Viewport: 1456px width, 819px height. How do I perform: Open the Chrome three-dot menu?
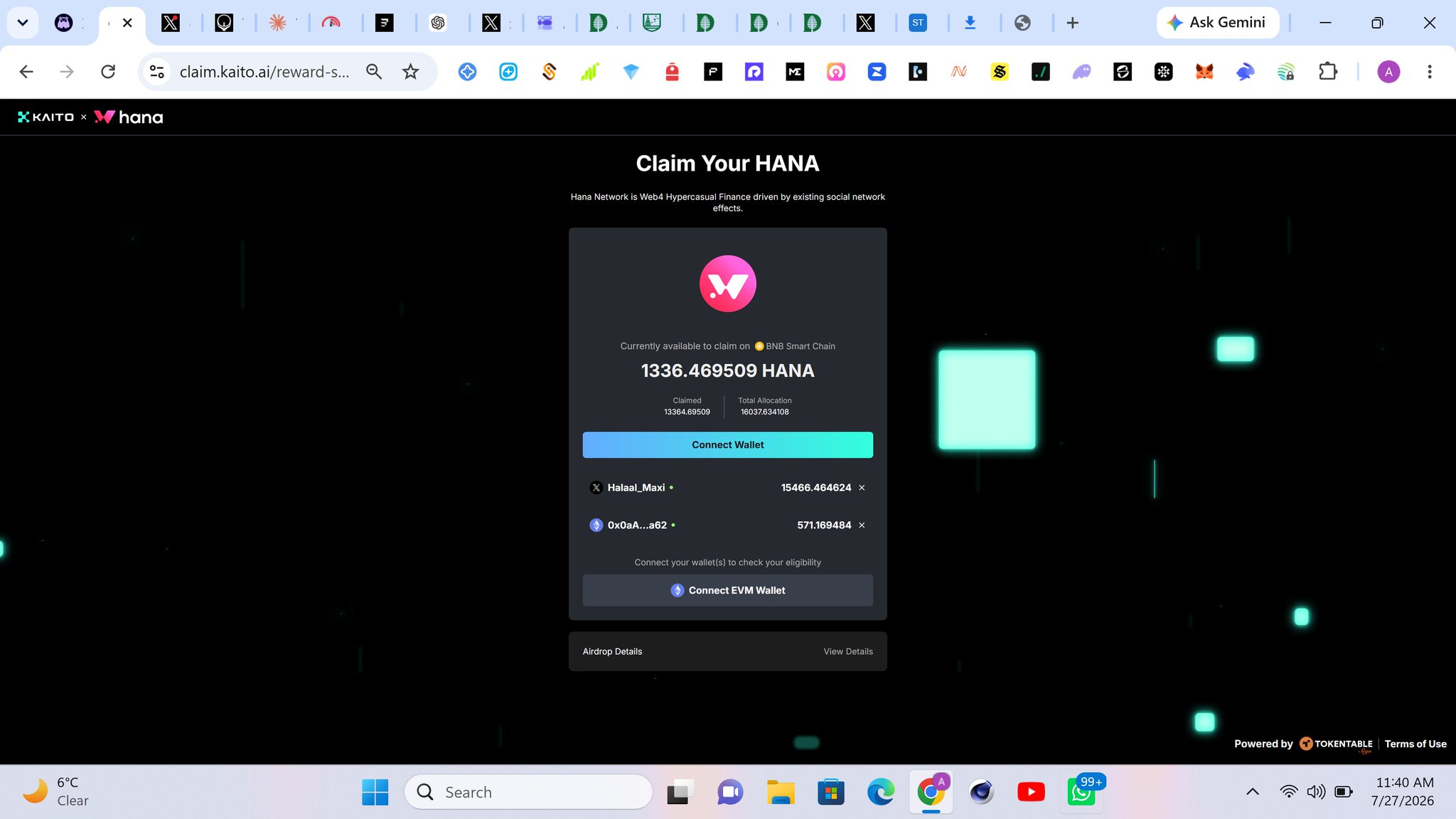1430,72
